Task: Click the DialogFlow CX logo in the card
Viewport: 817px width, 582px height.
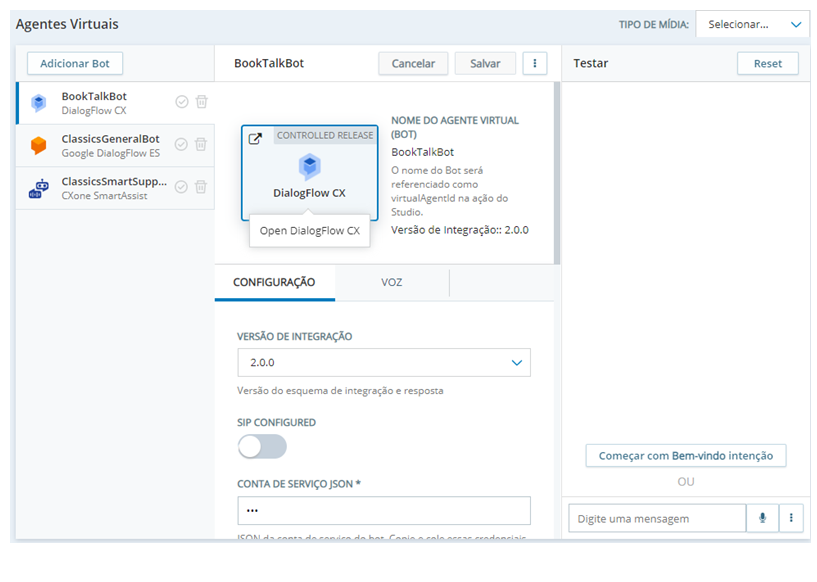Action: click(310, 167)
